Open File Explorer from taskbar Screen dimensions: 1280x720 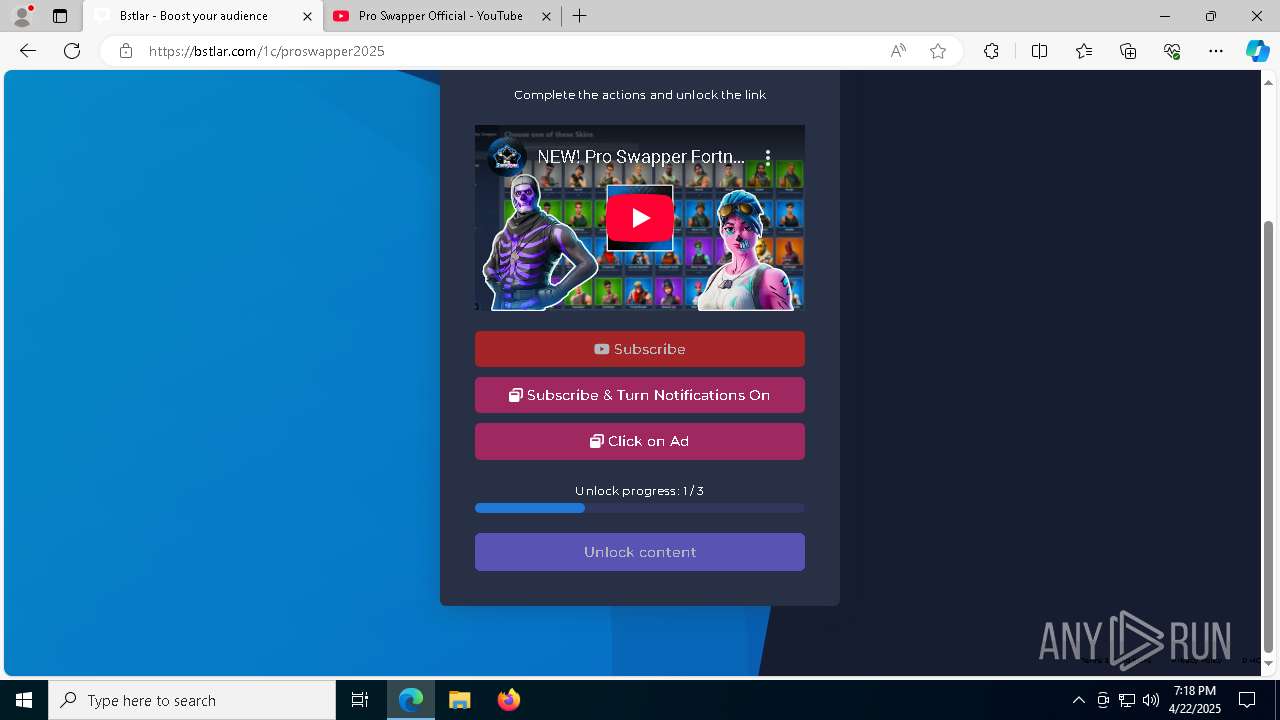(459, 700)
